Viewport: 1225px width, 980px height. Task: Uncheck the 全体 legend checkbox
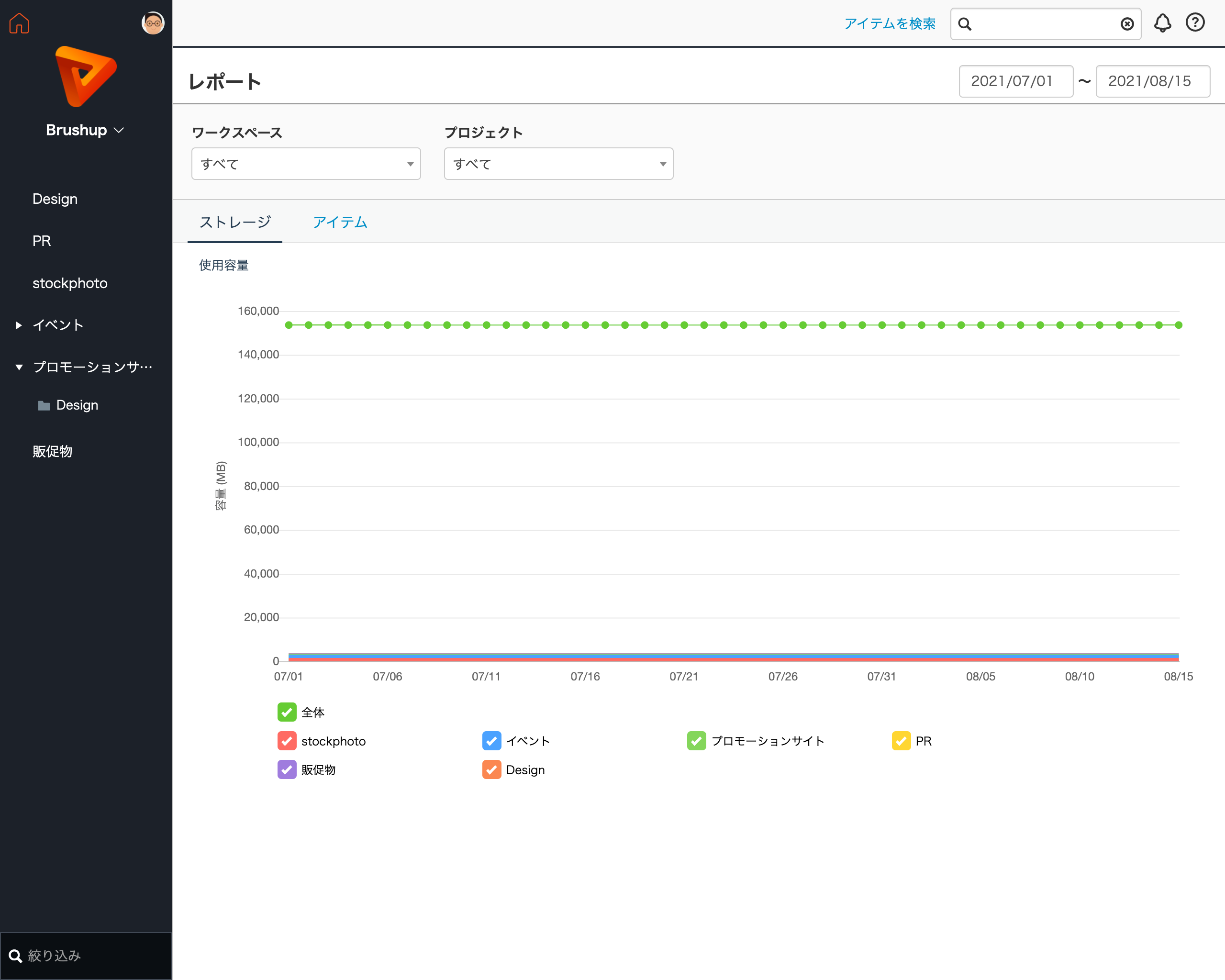click(x=286, y=712)
